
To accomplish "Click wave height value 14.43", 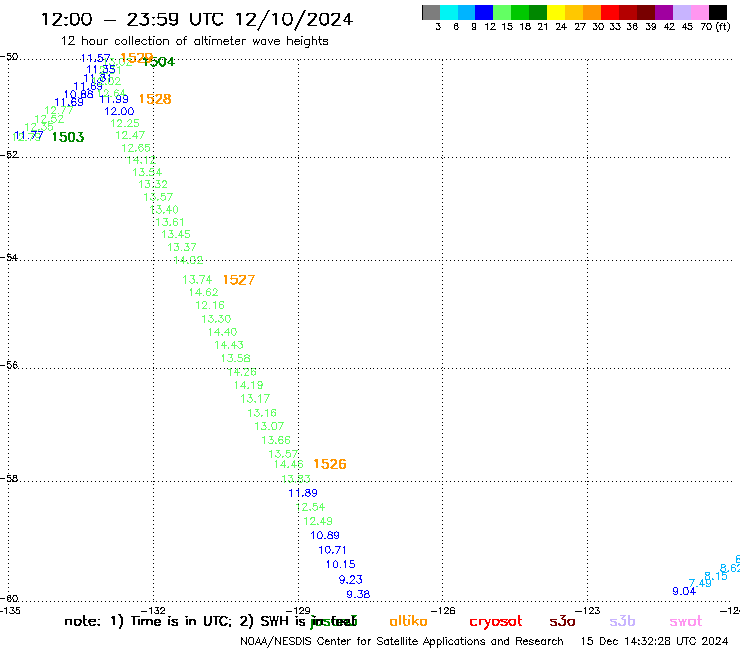I will (x=229, y=345).
